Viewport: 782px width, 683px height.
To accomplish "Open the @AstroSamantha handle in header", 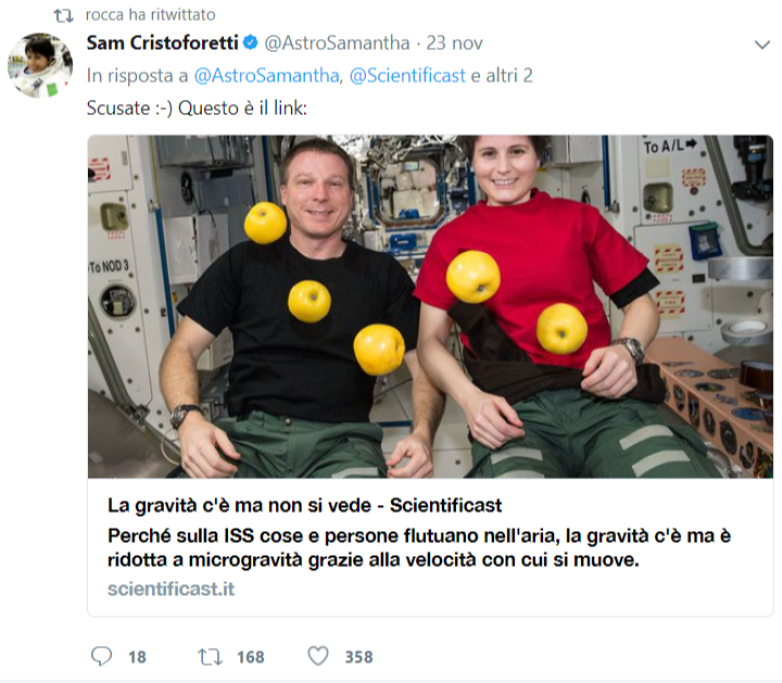I will [x=337, y=43].
